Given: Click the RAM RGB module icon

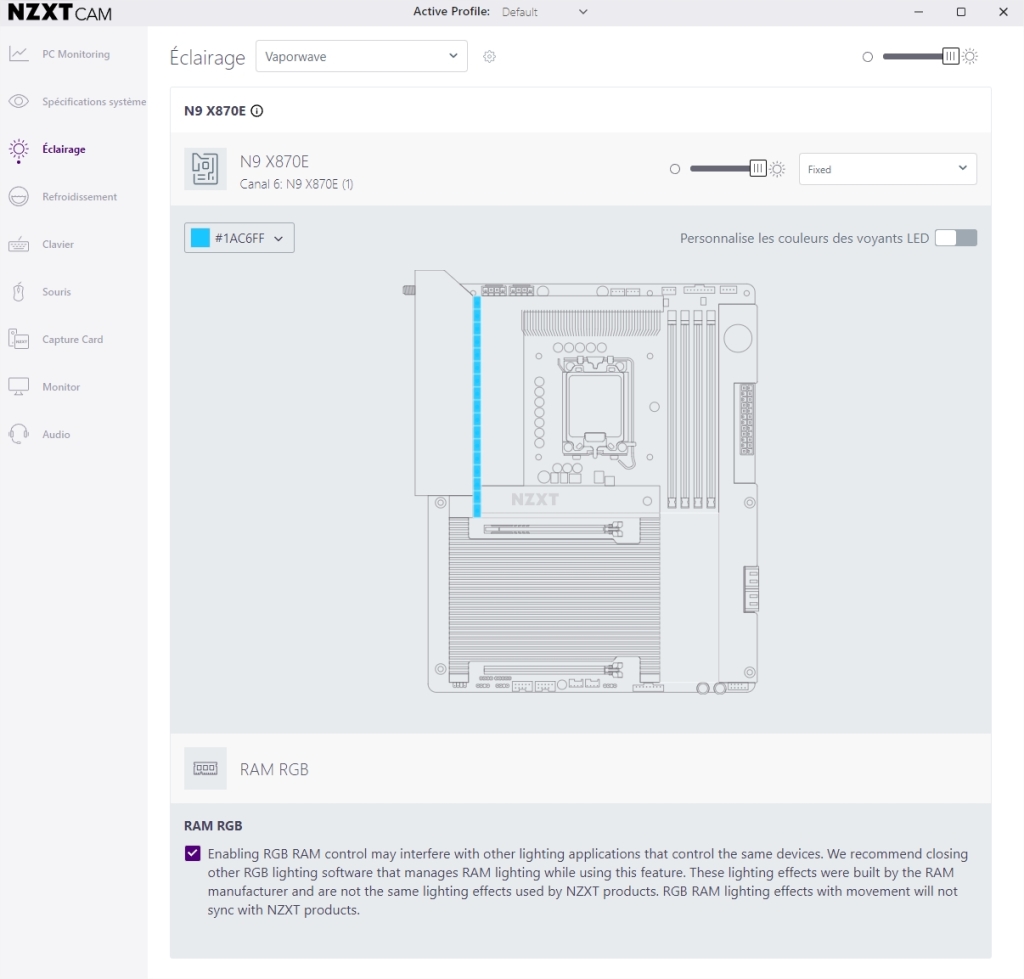Looking at the screenshot, I should (x=205, y=769).
